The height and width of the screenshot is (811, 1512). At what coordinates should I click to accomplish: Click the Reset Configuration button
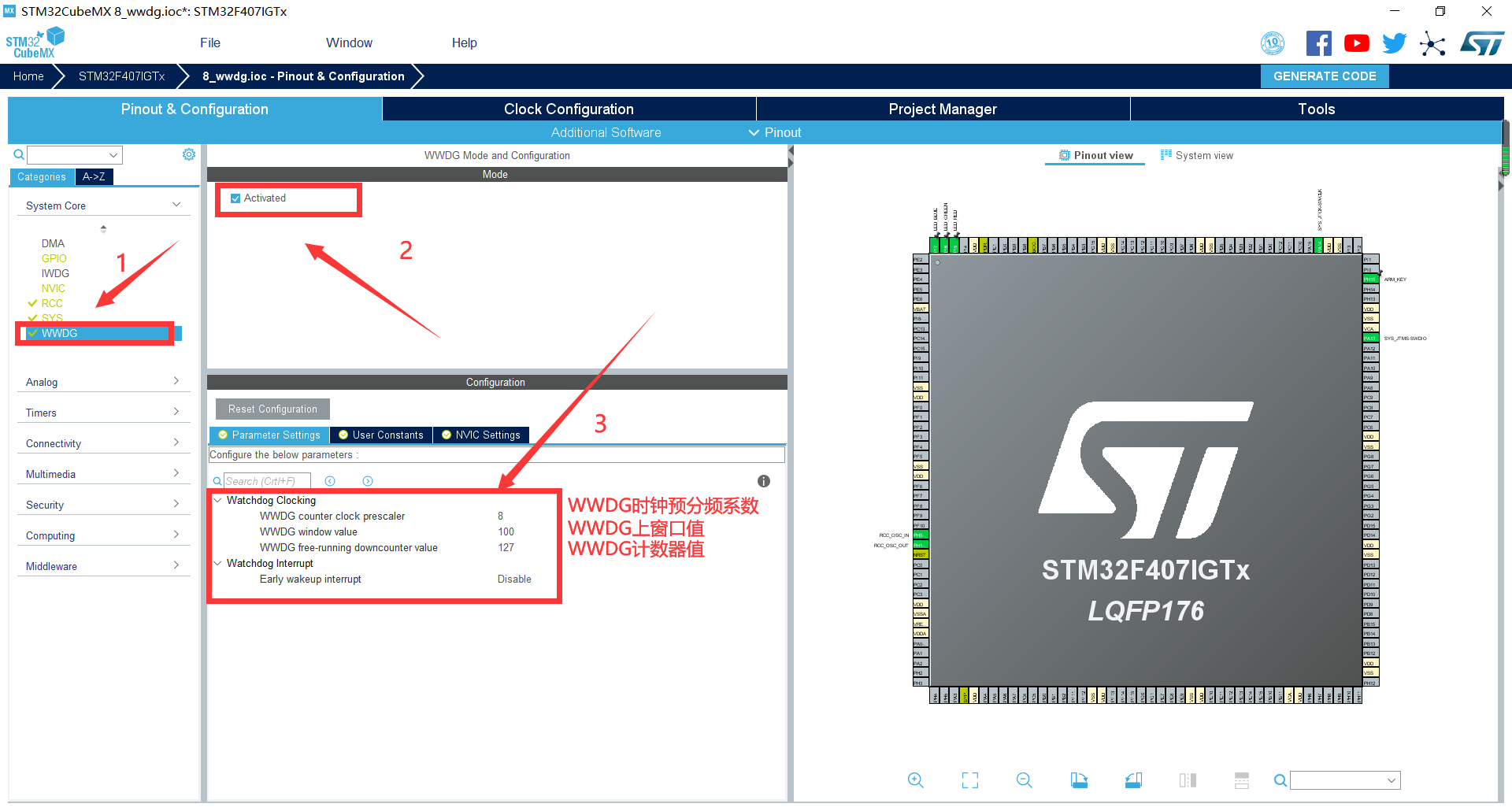coord(272,409)
